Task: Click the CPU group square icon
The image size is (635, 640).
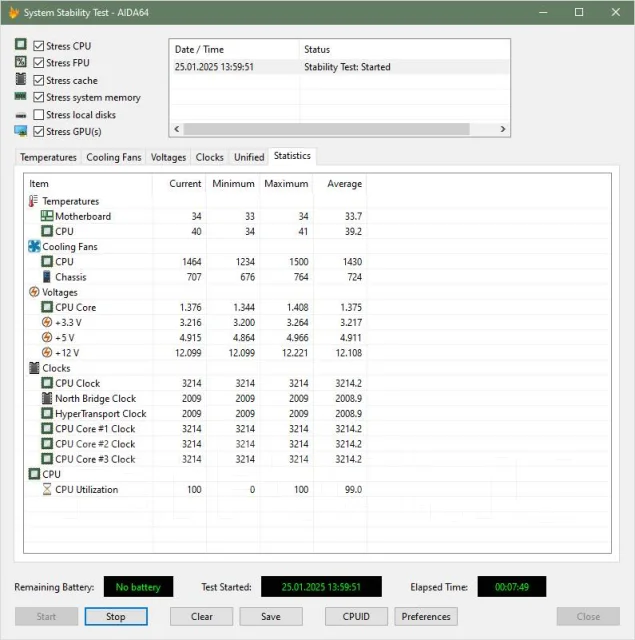Action: (34, 474)
